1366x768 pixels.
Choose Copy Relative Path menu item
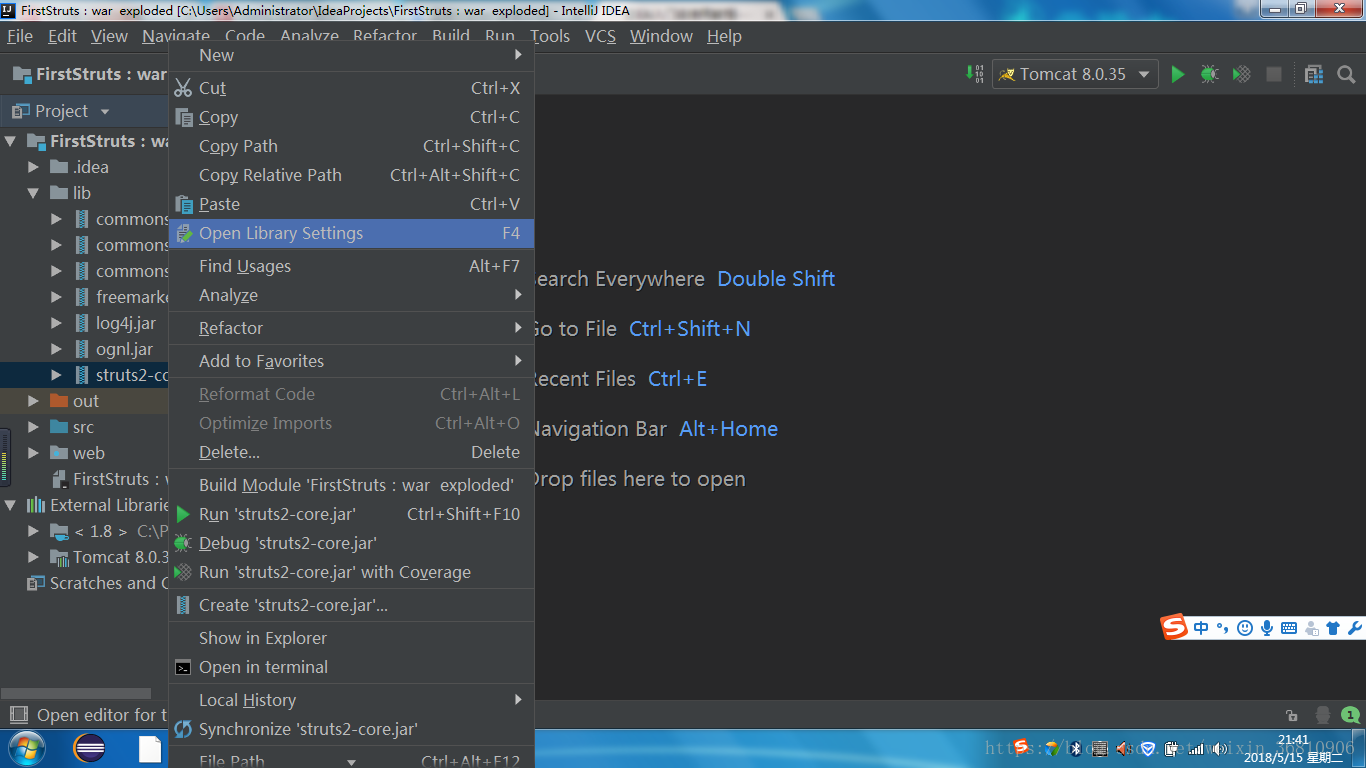351,175
